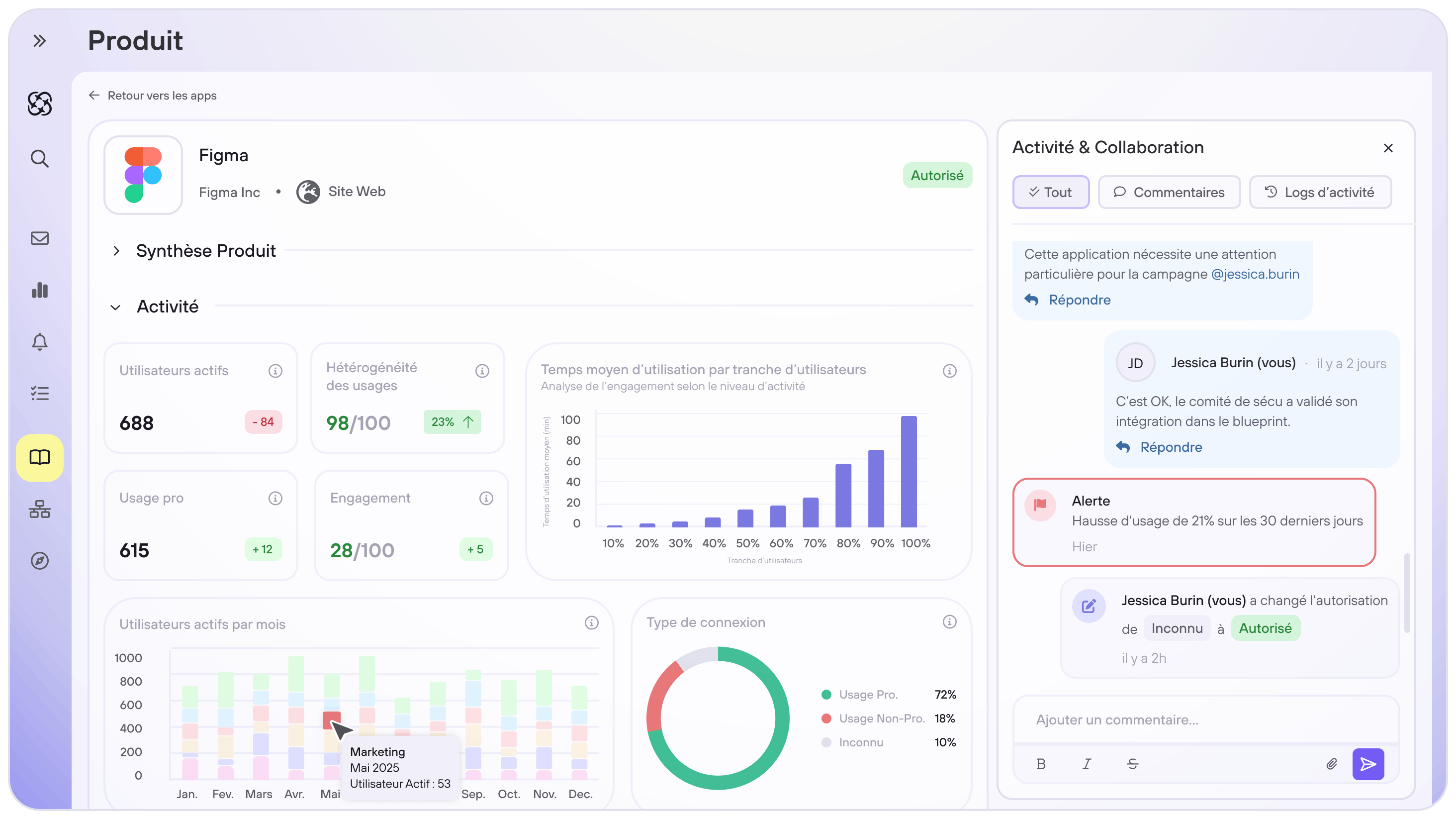1456x819 pixels.
Task: Click send comment arrow button
Action: (x=1368, y=764)
